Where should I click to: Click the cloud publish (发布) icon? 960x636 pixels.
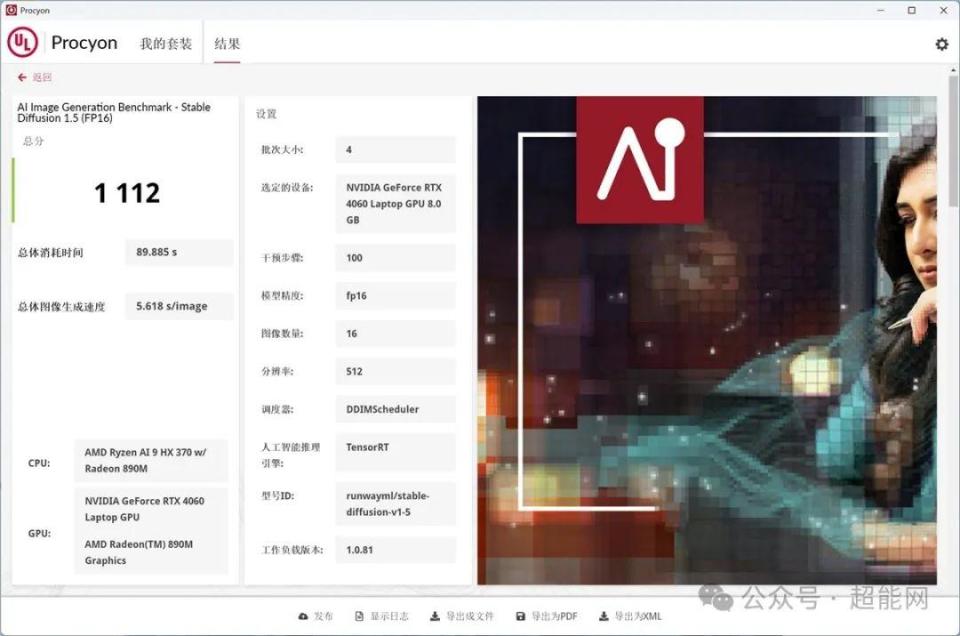pyautogui.click(x=302, y=616)
